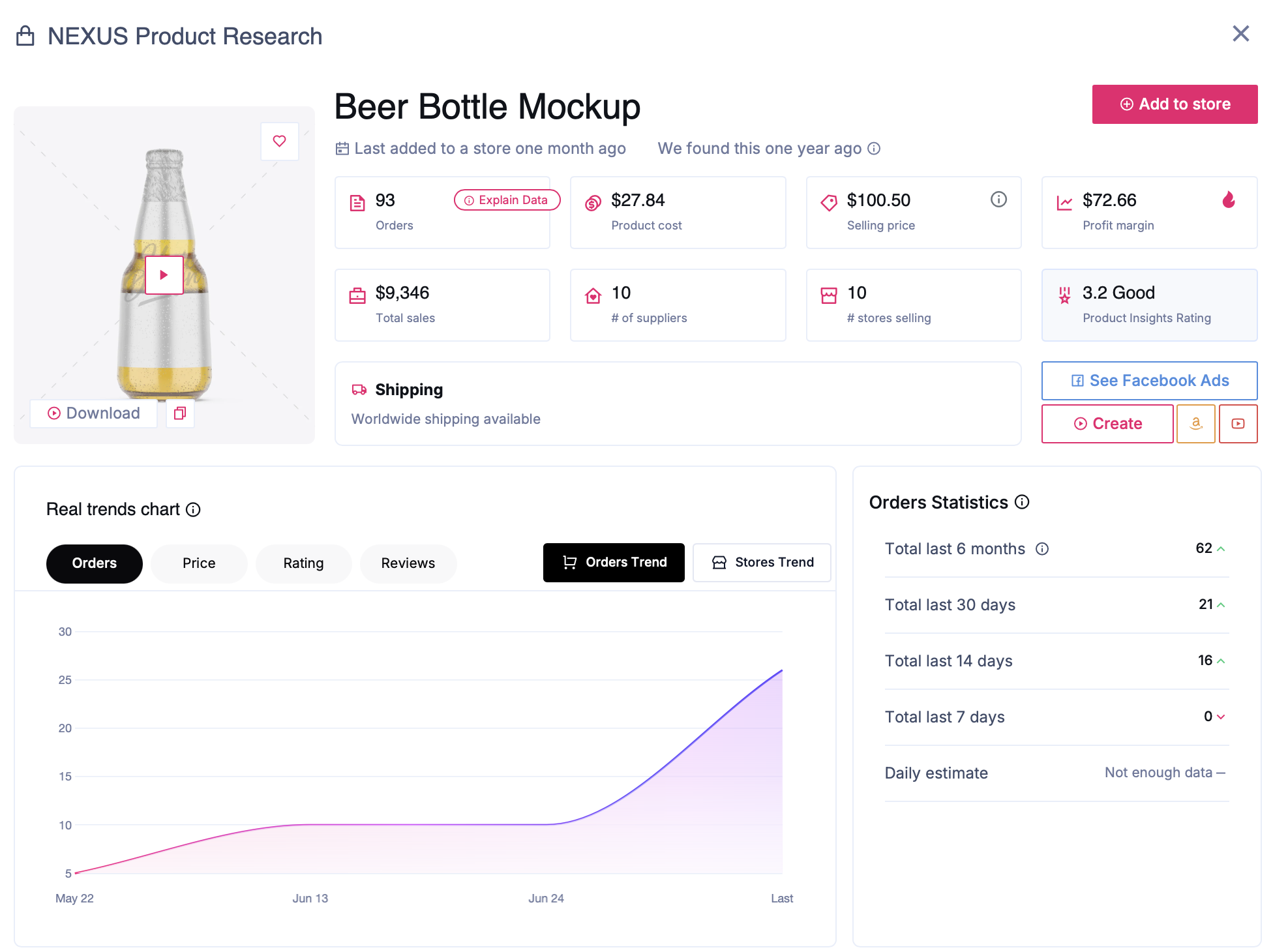Click the suppliers house icon
The height and width of the screenshot is (952, 1273).
(593, 296)
